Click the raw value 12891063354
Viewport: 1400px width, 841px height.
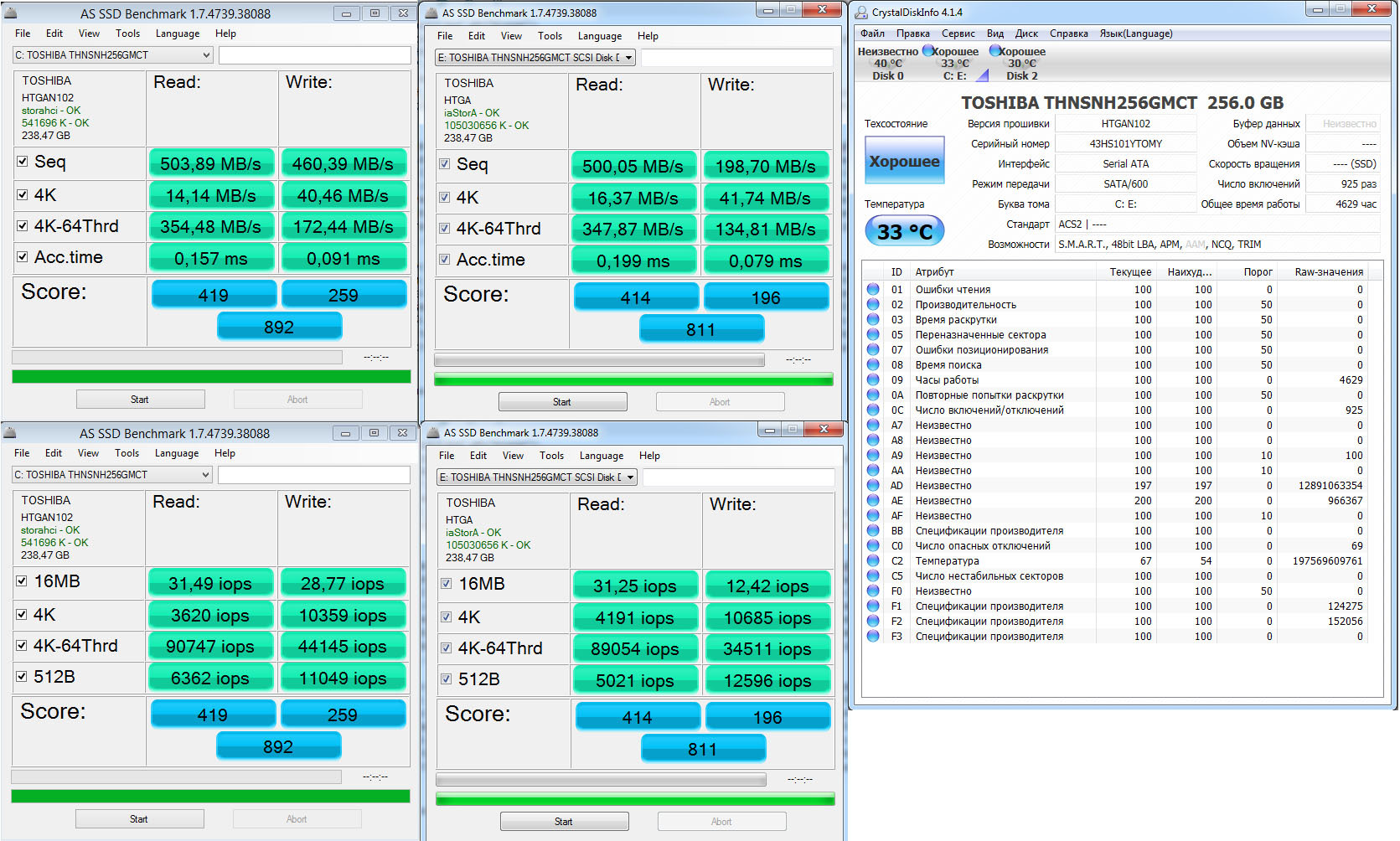[x=1330, y=486]
